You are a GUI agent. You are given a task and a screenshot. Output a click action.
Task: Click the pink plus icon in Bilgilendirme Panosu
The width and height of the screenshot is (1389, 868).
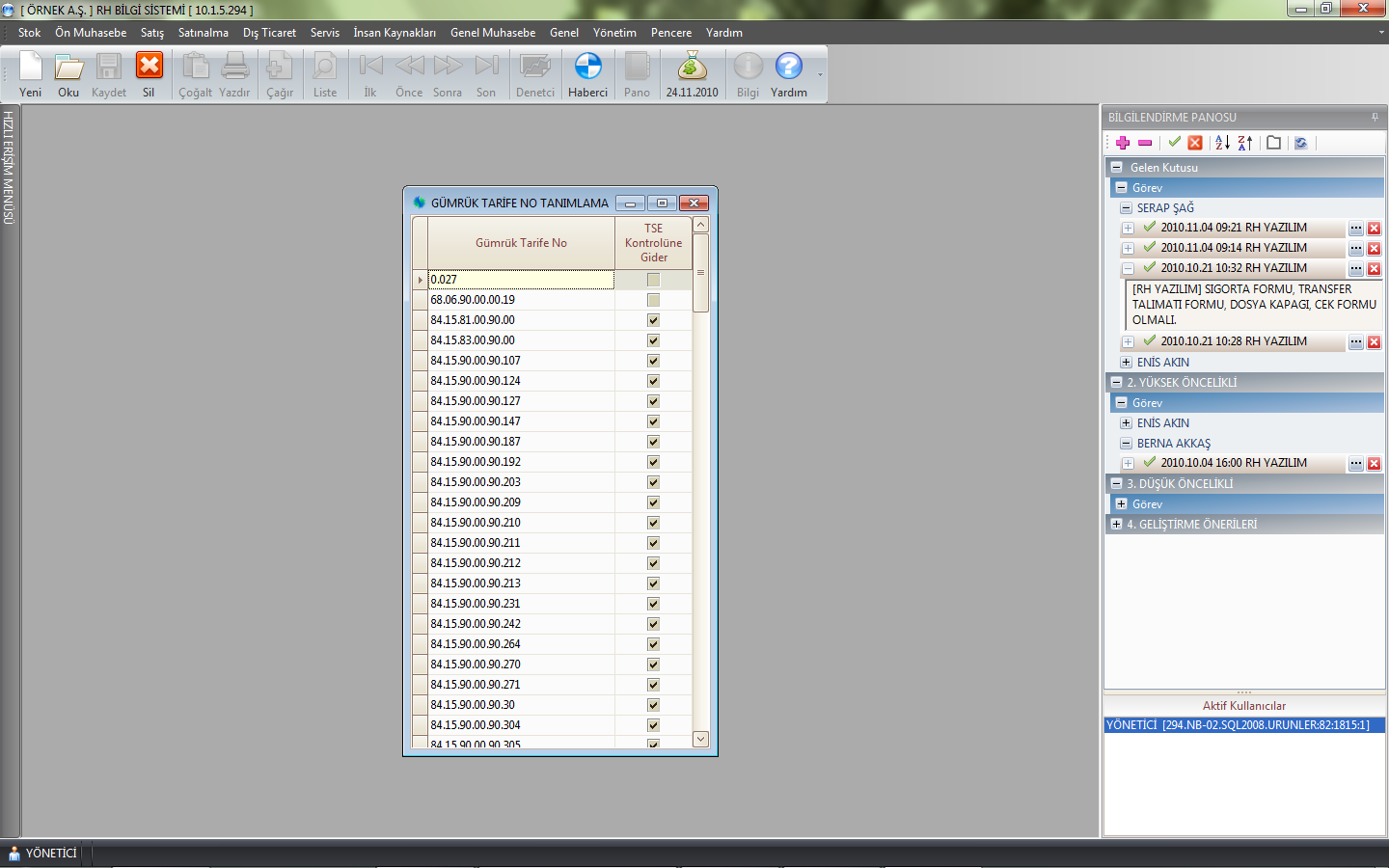click(x=1123, y=143)
